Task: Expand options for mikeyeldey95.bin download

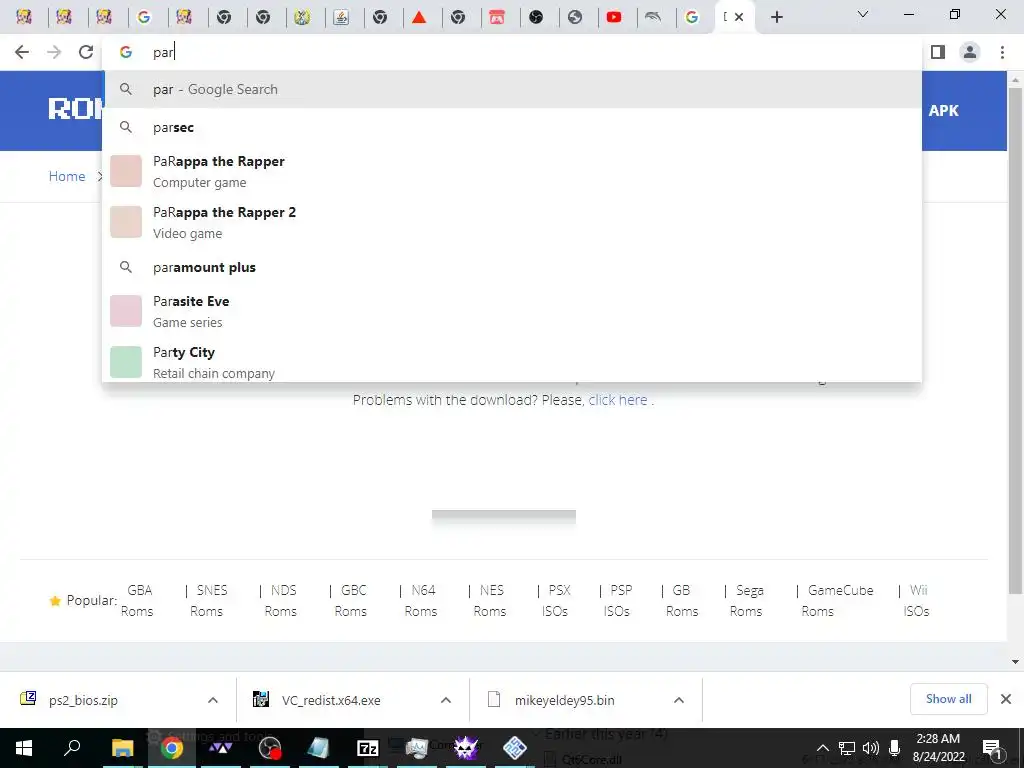Action: [x=679, y=700]
